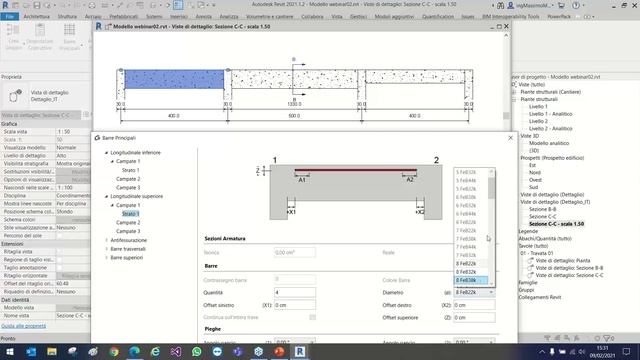Open Visual Studio from the taskbar

176,352
